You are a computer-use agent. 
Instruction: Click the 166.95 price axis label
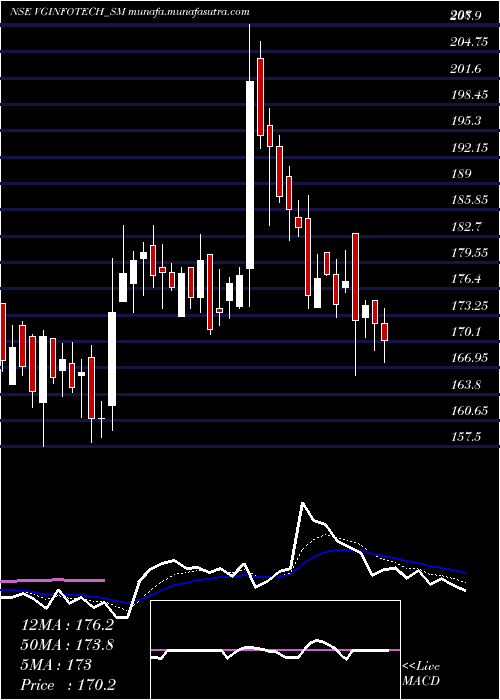click(469, 358)
